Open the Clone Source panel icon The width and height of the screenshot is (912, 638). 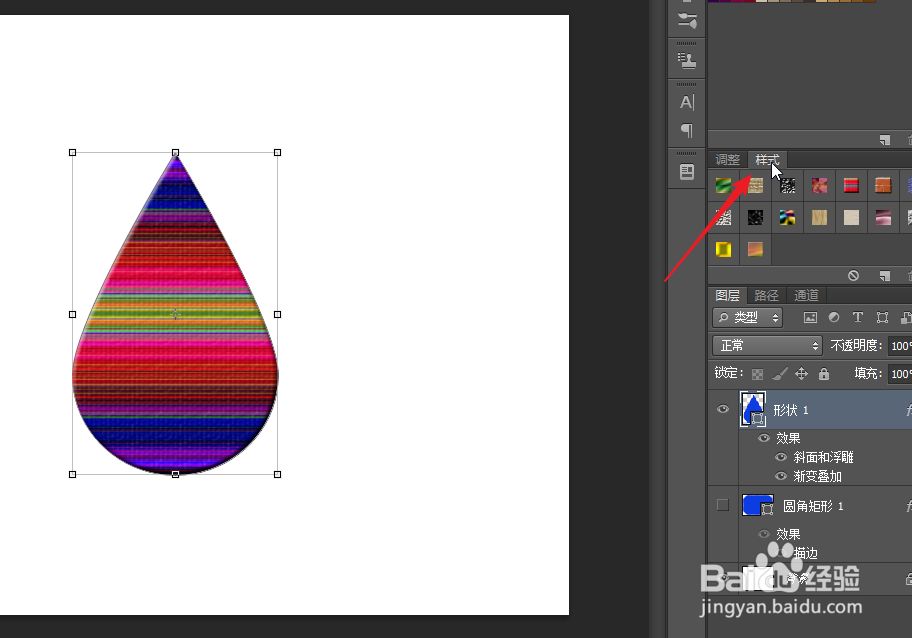click(687, 60)
